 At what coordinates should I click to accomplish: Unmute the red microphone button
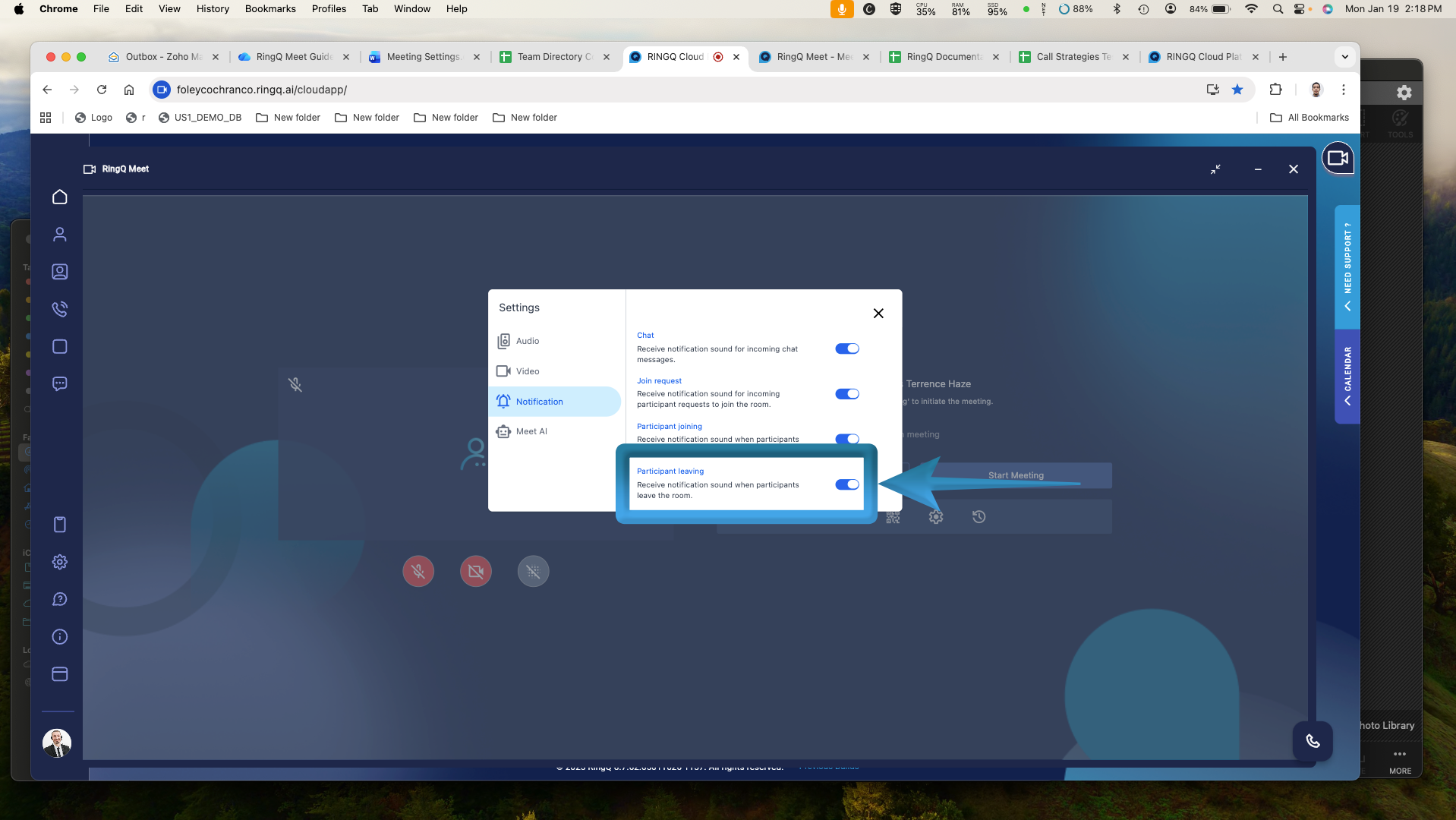[x=418, y=572]
